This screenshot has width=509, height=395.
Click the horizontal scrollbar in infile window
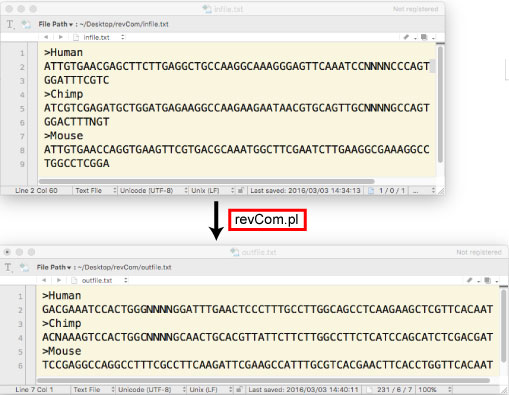pos(207,181)
